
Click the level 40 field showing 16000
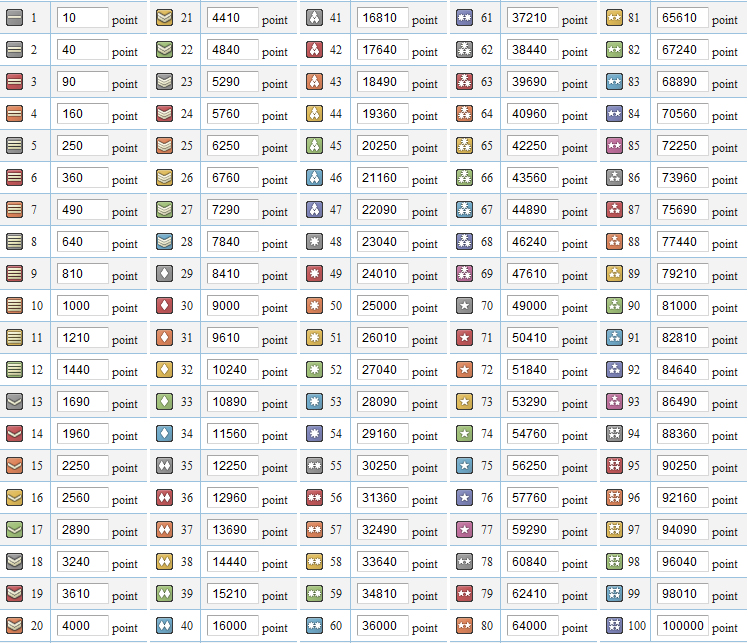pyautogui.click(x=232, y=626)
